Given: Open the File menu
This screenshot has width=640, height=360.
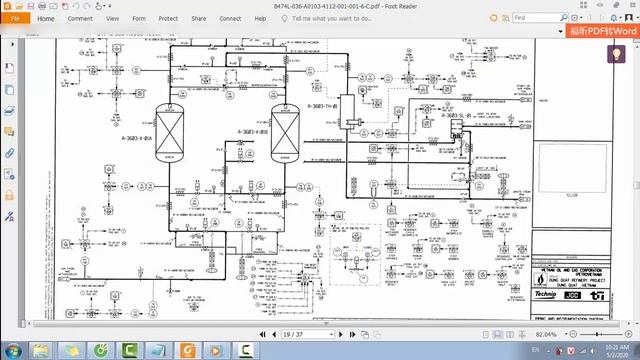Looking at the screenshot, I should point(16,18).
